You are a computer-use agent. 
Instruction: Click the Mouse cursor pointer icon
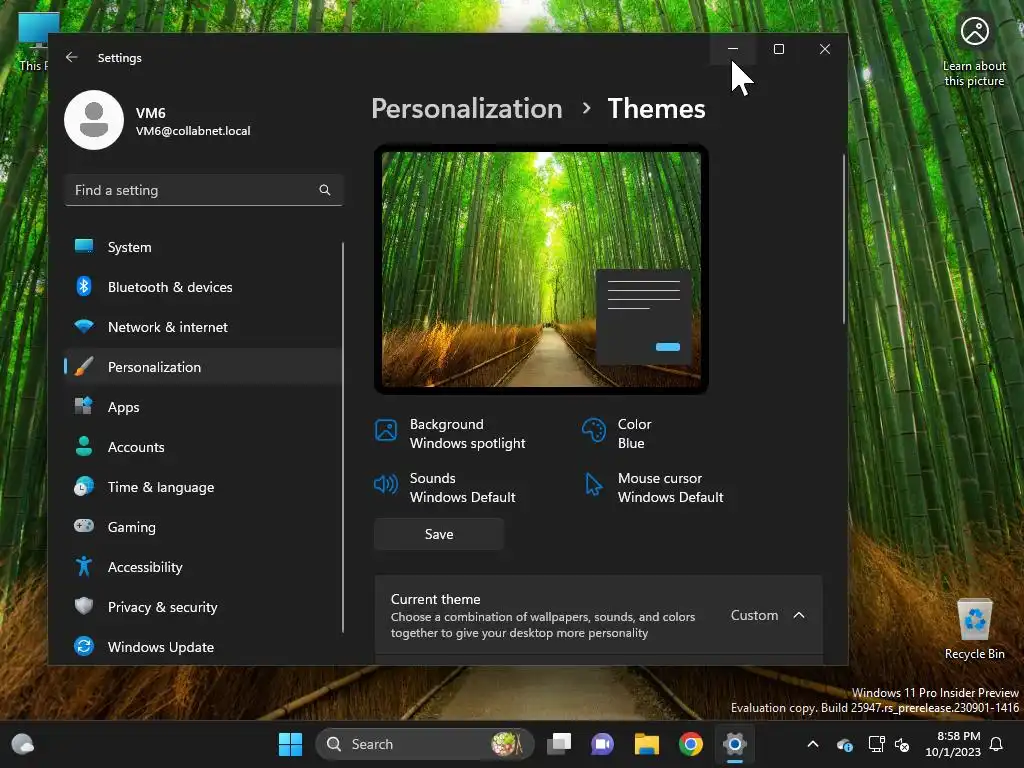click(x=594, y=484)
